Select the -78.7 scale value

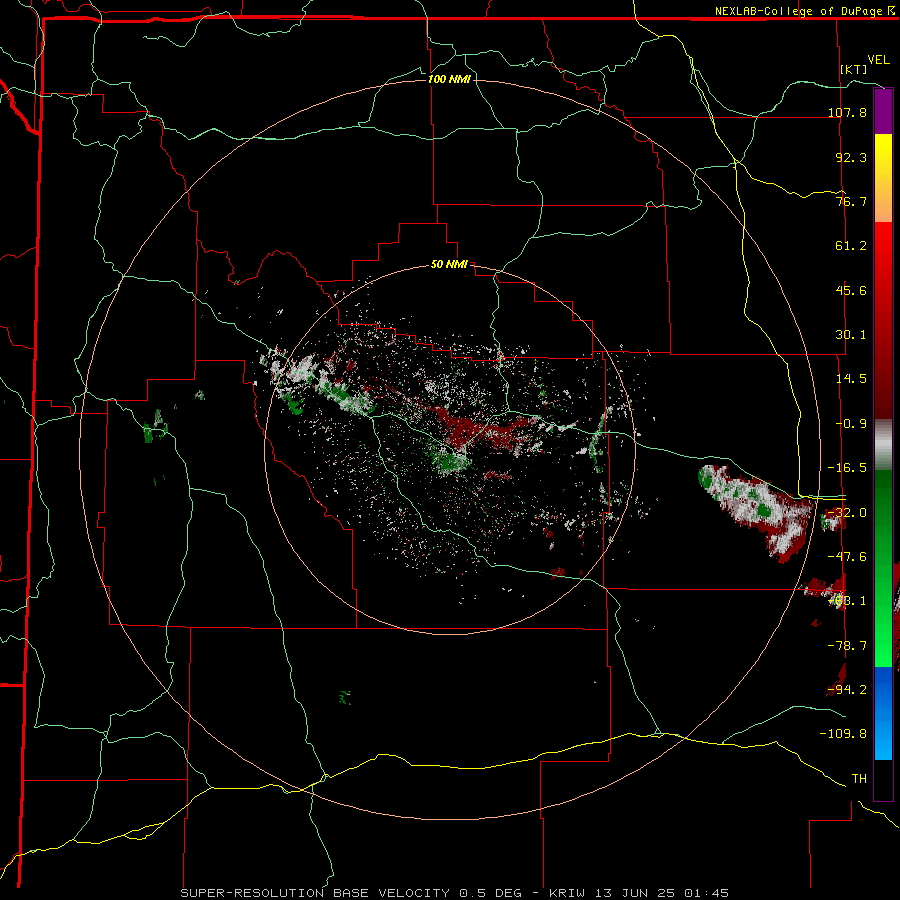coord(847,645)
